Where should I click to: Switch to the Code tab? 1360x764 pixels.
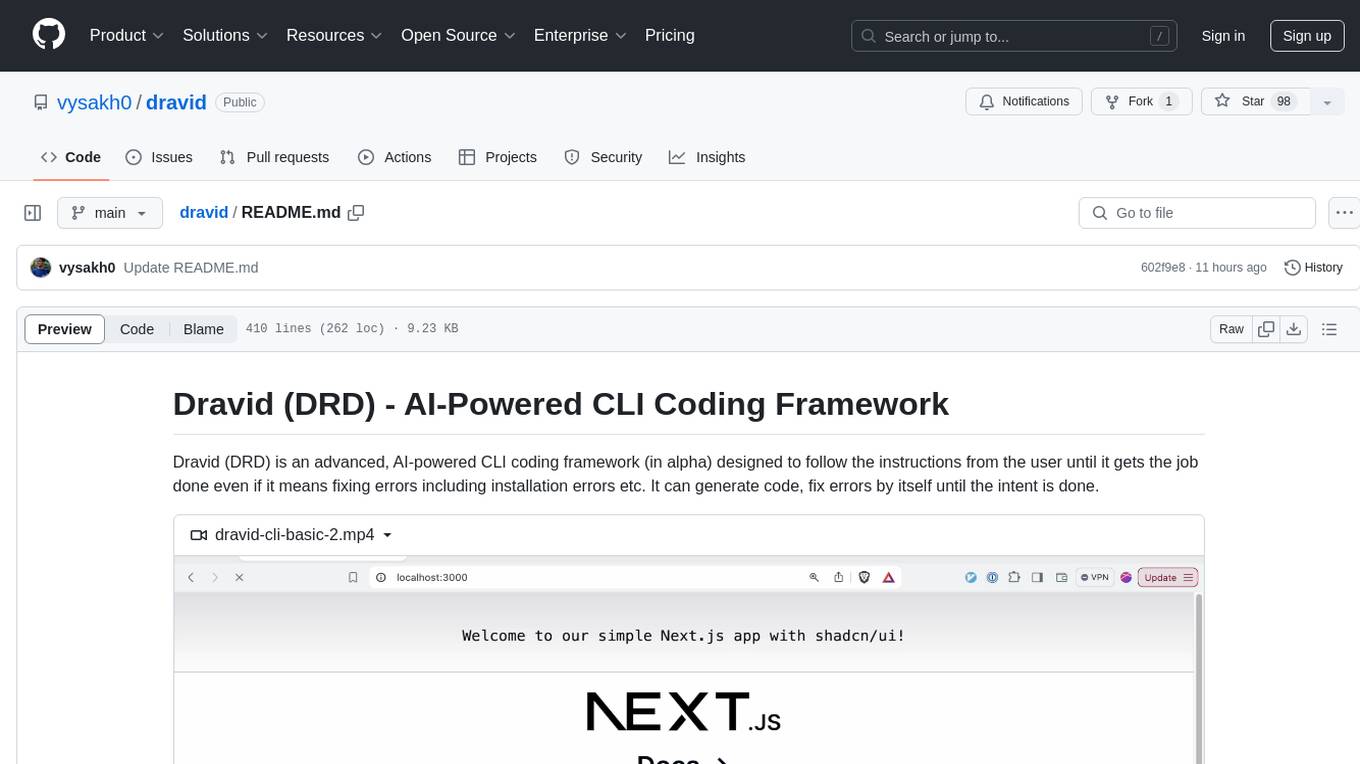pos(71,157)
